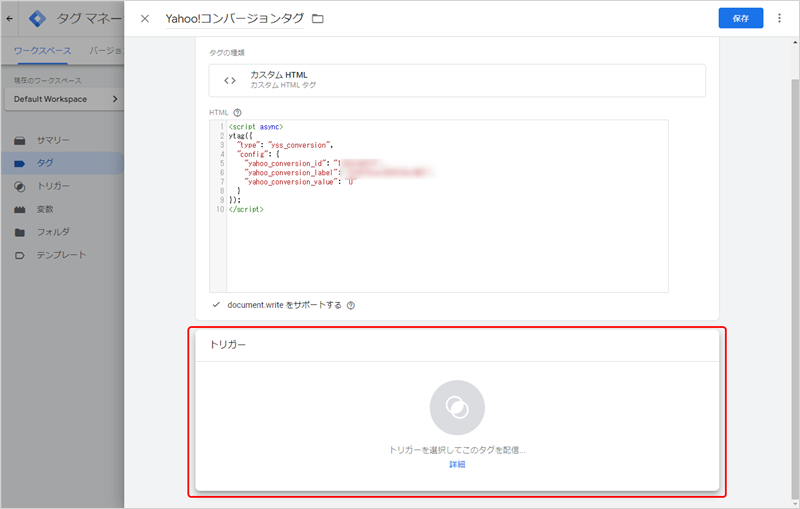Open テンプレート in the sidebar
The height and width of the screenshot is (509, 800).
point(62,255)
